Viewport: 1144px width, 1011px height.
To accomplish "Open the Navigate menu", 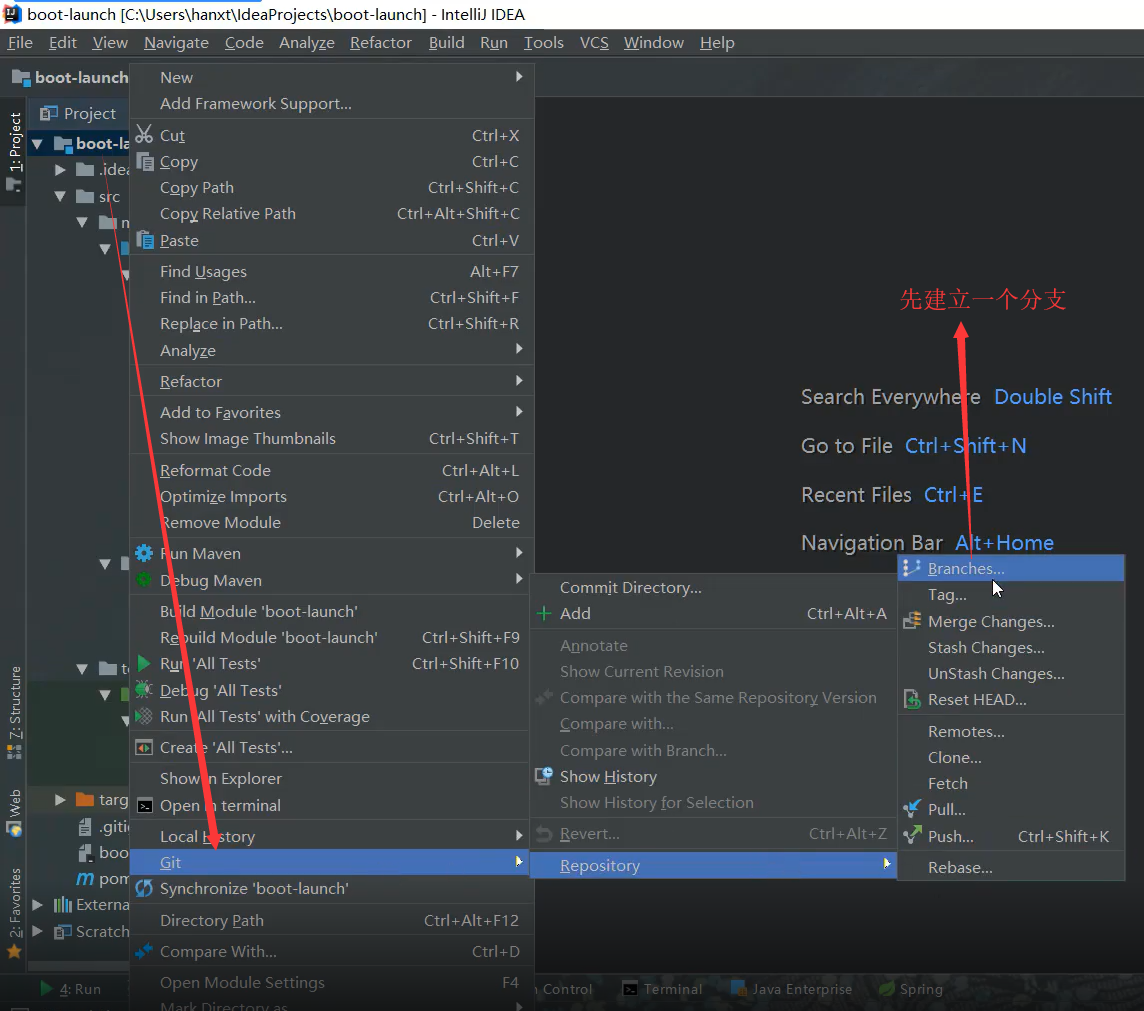I will (176, 42).
